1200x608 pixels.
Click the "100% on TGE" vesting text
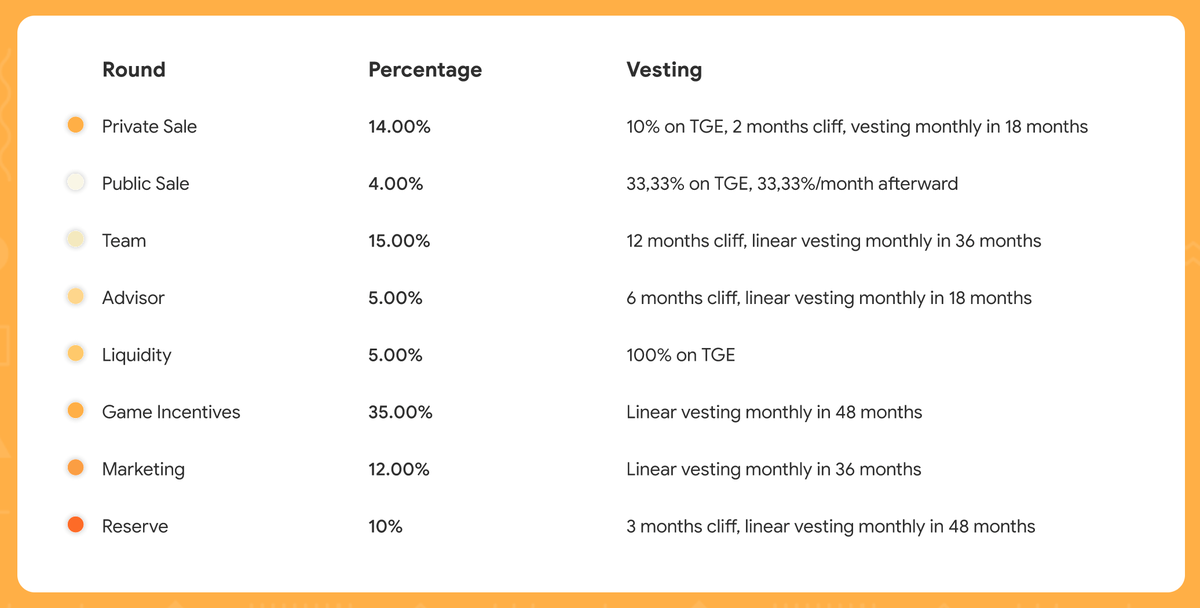680,355
